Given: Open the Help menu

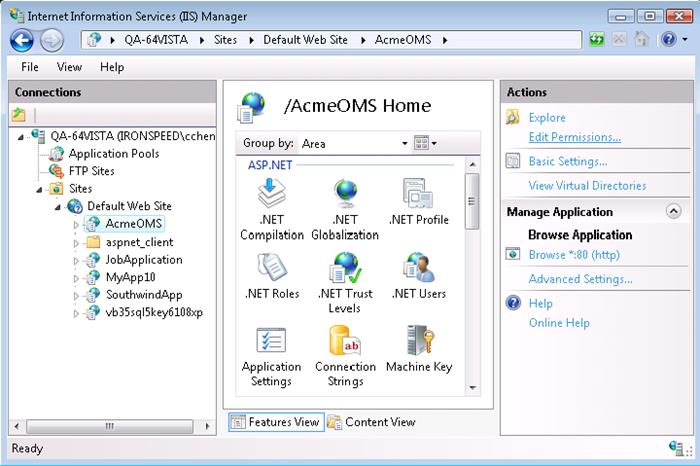Looking at the screenshot, I should tap(112, 67).
